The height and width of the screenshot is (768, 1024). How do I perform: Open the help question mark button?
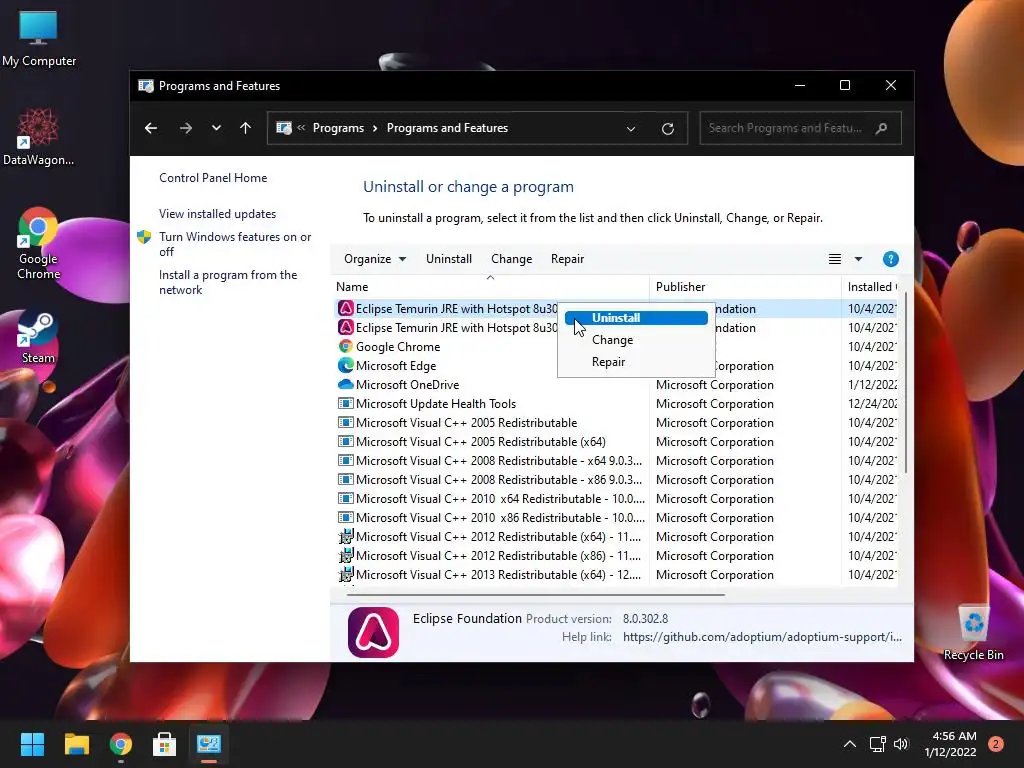tap(890, 259)
